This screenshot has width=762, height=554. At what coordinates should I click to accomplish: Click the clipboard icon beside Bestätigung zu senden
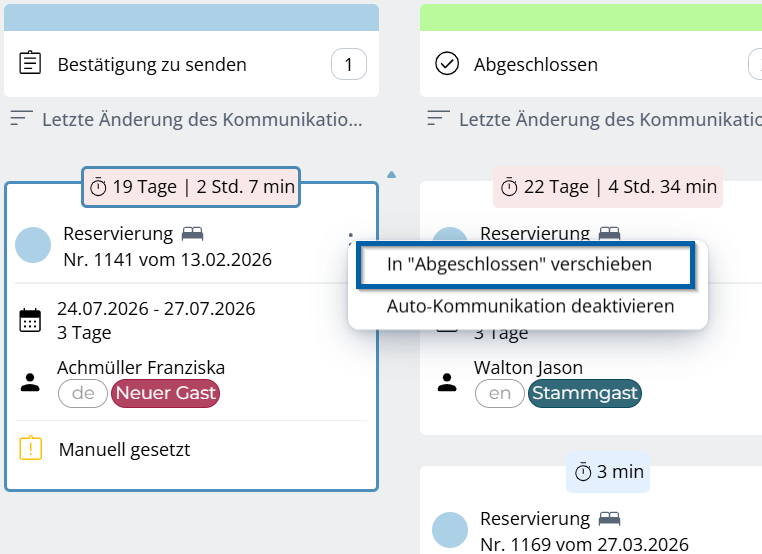(x=31, y=65)
